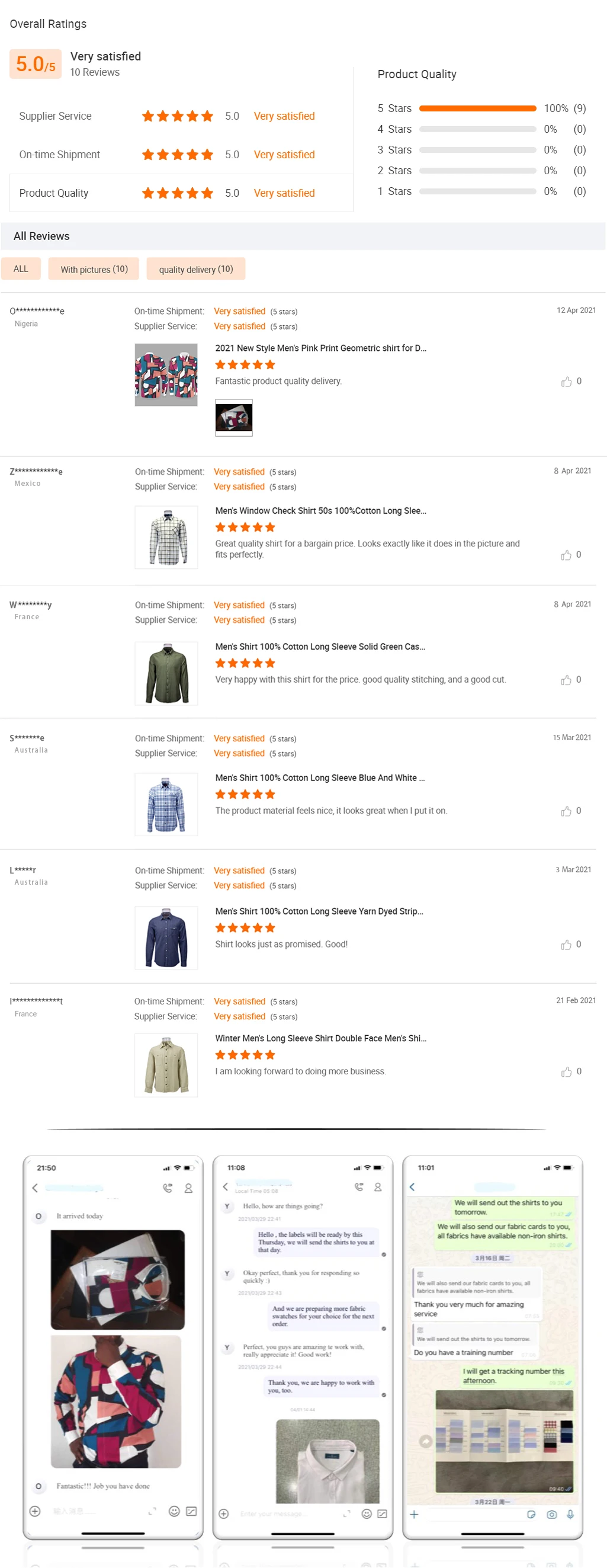
Task: Click the 5 Stars orange rating bar
Action: coord(477,108)
